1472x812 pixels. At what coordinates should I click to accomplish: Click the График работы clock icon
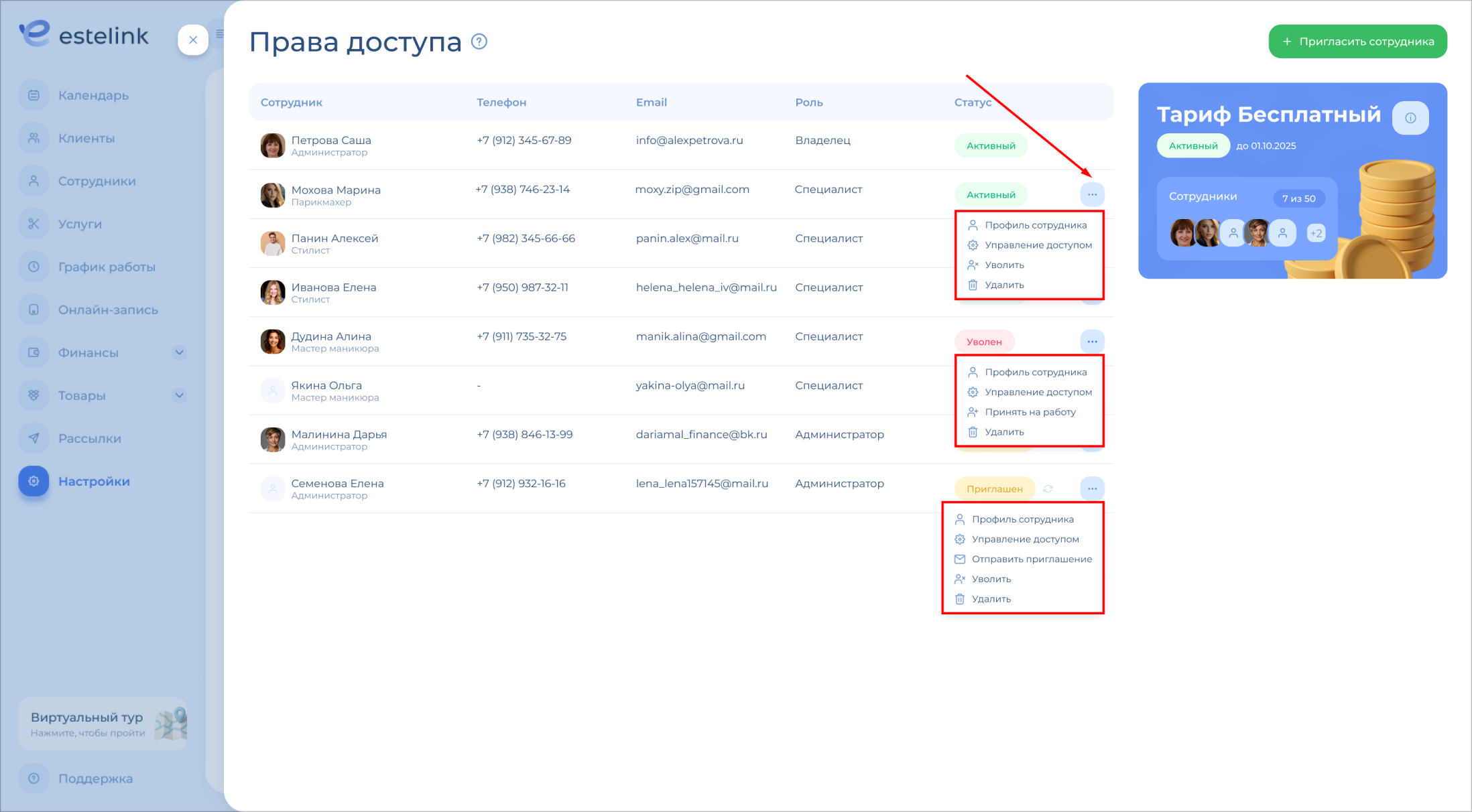click(34, 267)
